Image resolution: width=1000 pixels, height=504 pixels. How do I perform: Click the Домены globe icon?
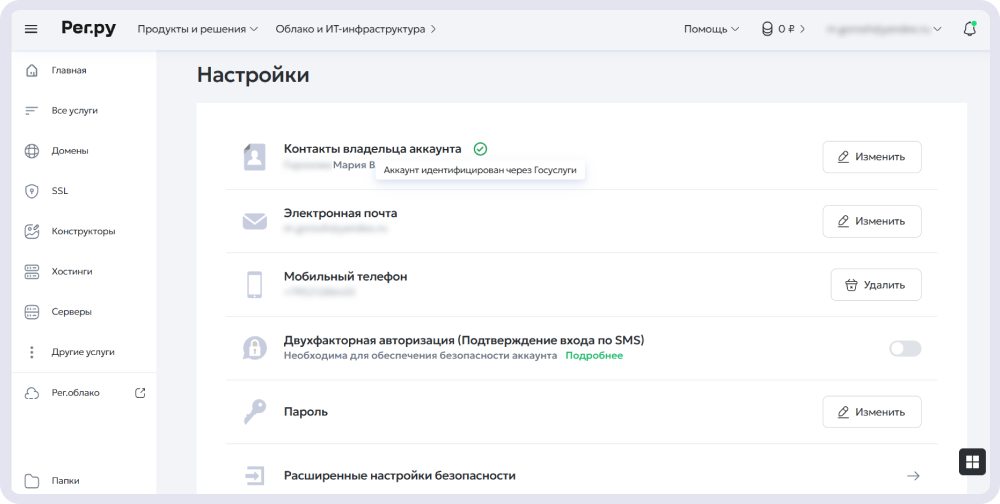(x=31, y=151)
